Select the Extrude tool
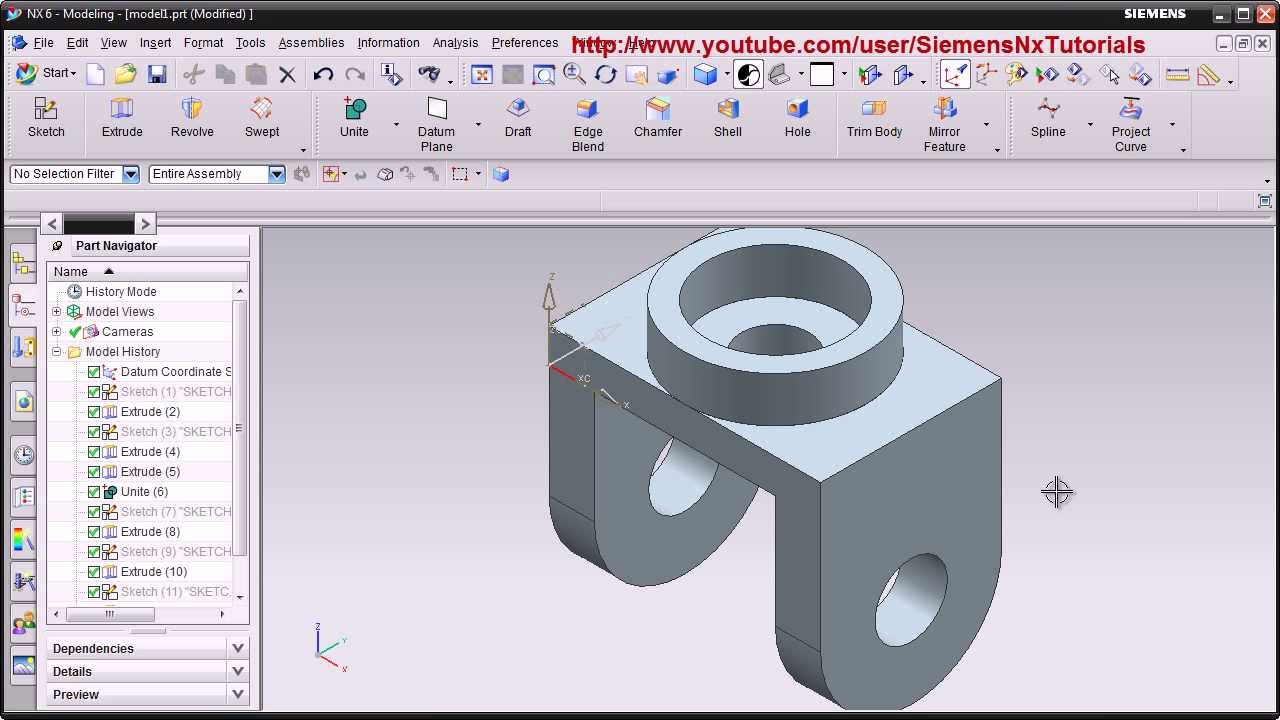 [121, 117]
